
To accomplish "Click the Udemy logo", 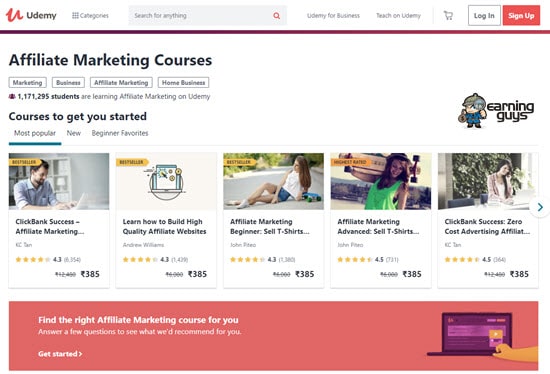I will coord(31,15).
